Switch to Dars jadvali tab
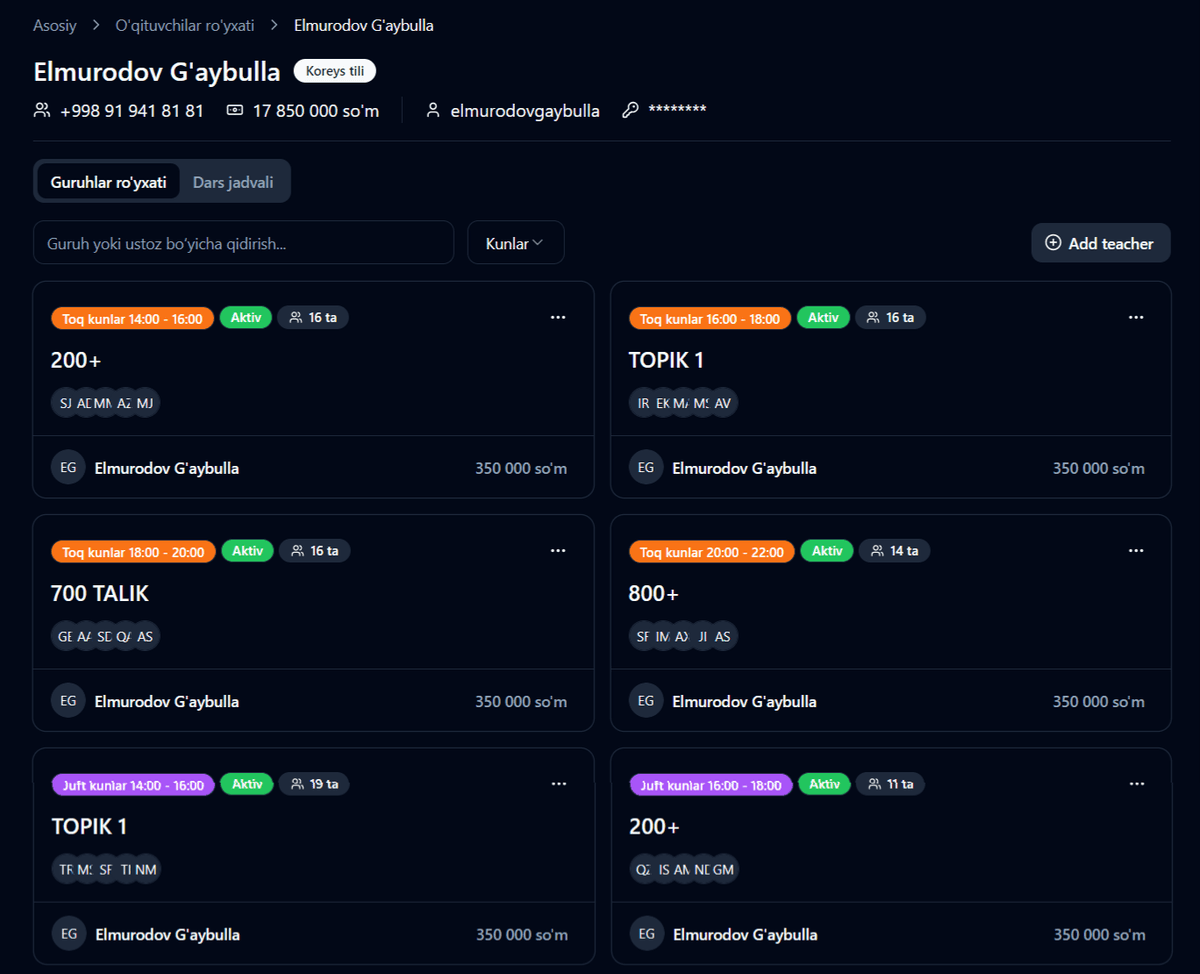 pos(233,183)
